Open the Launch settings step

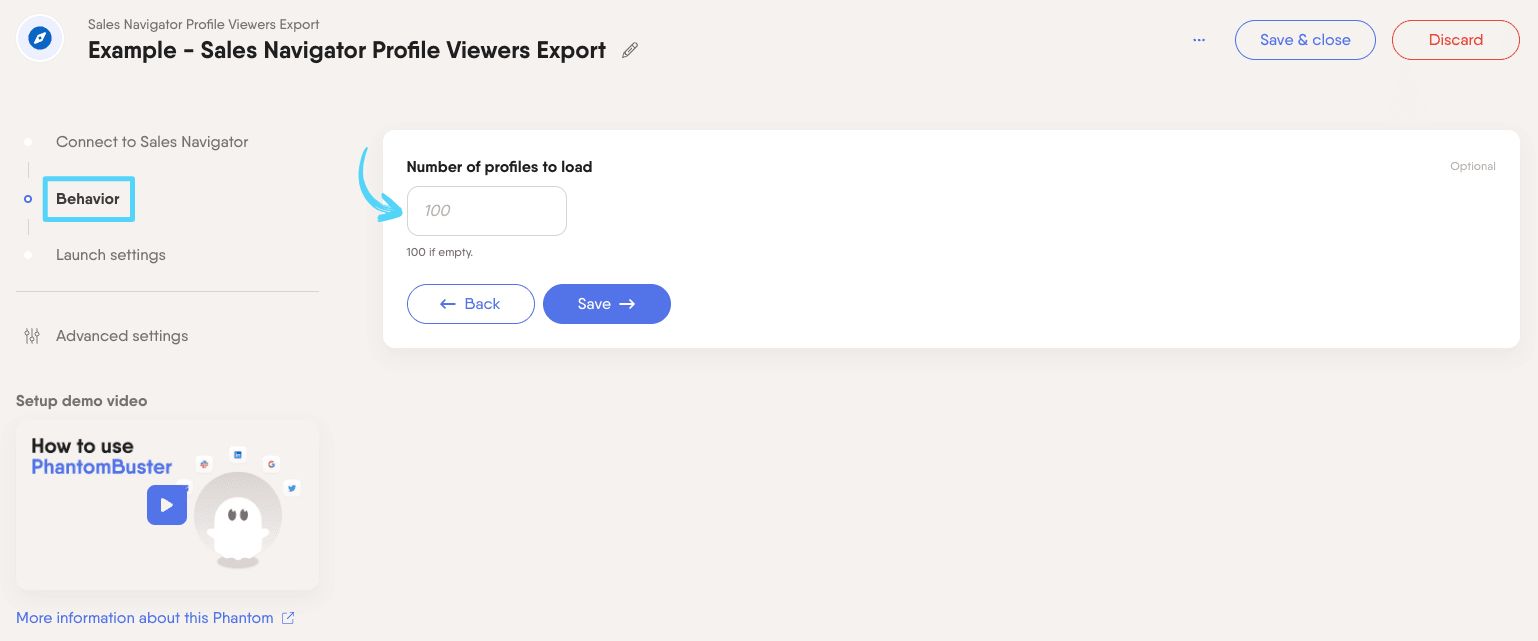click(x=111, y=255)
